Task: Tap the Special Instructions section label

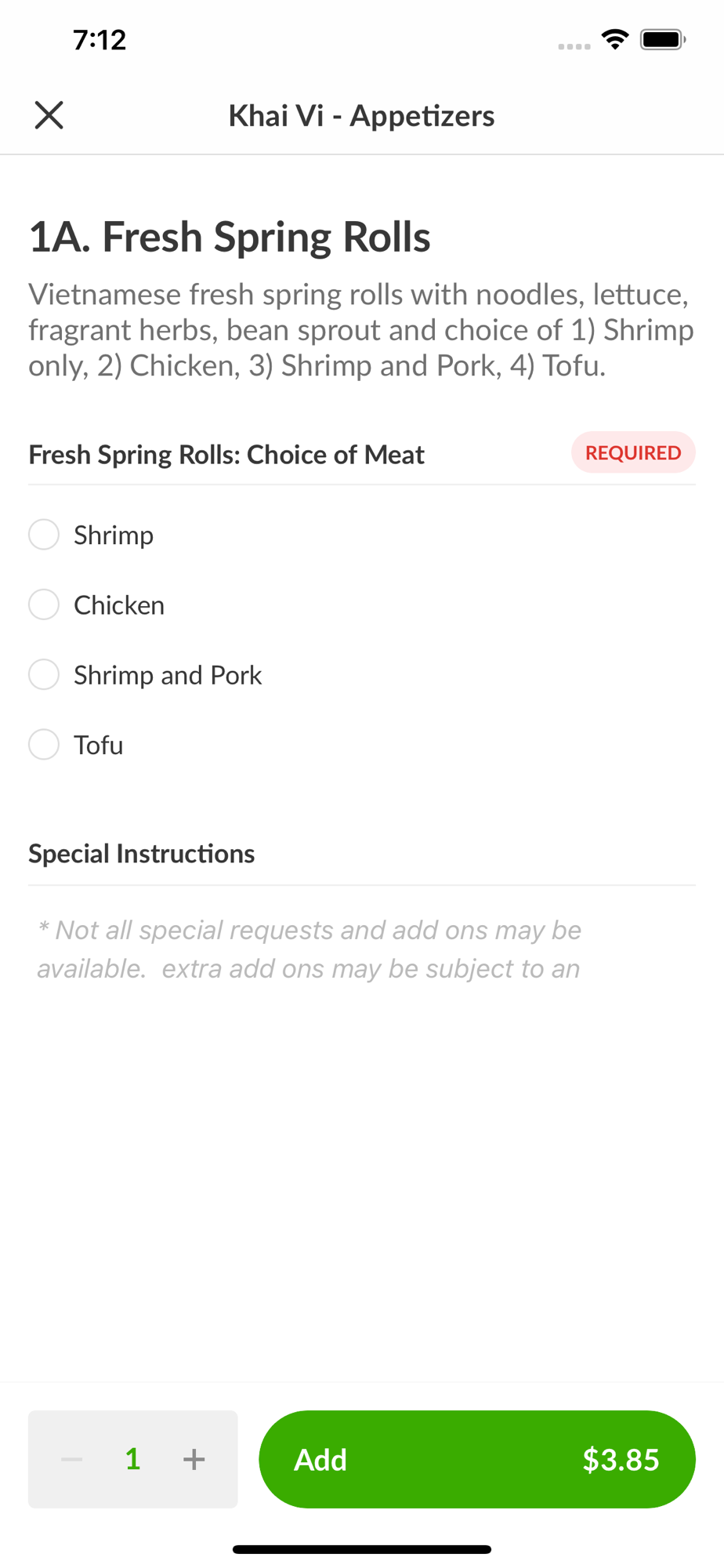Action: [142, 853]
